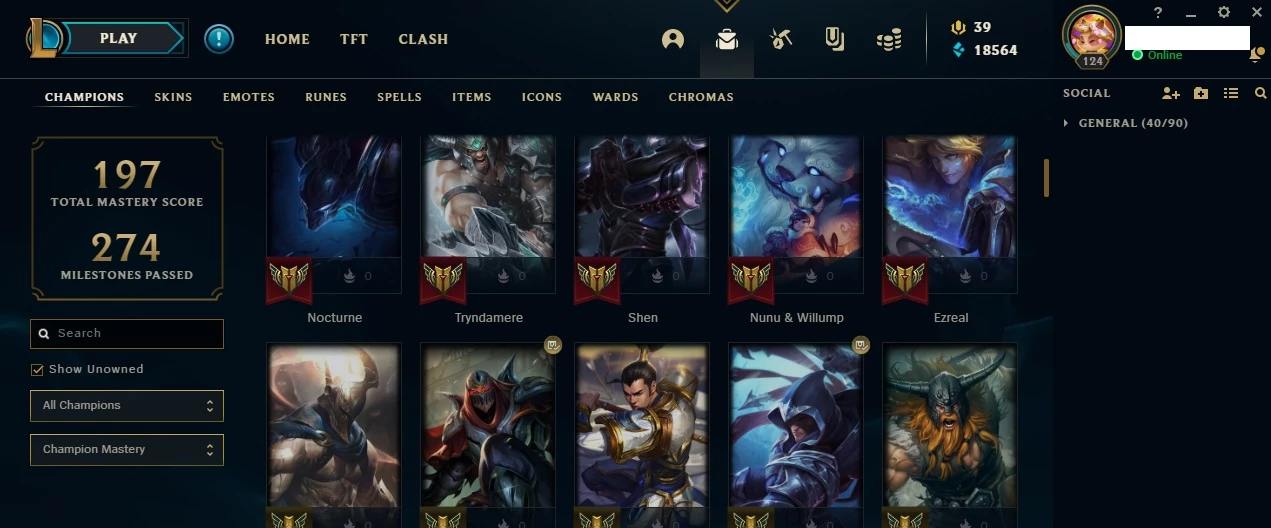1271x528 pixels.
Task: Open the All Champions dropdown
Action: tap(127, 405)
